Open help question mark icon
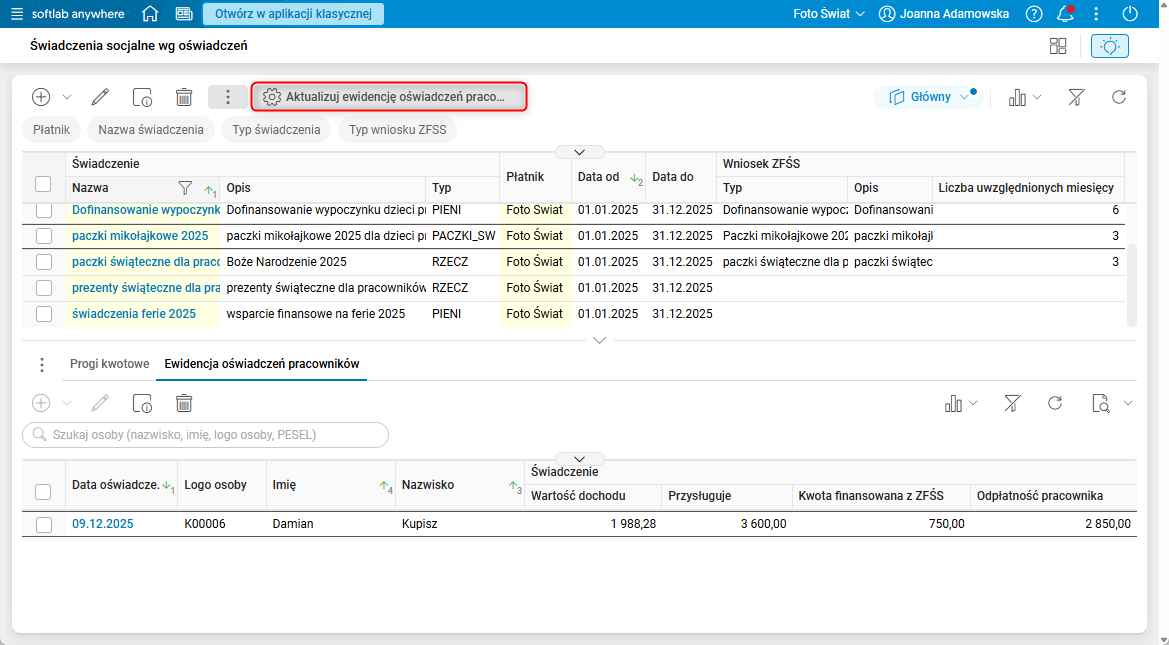The width and height of the screenshot is (1169, 645). point(1034,14)
